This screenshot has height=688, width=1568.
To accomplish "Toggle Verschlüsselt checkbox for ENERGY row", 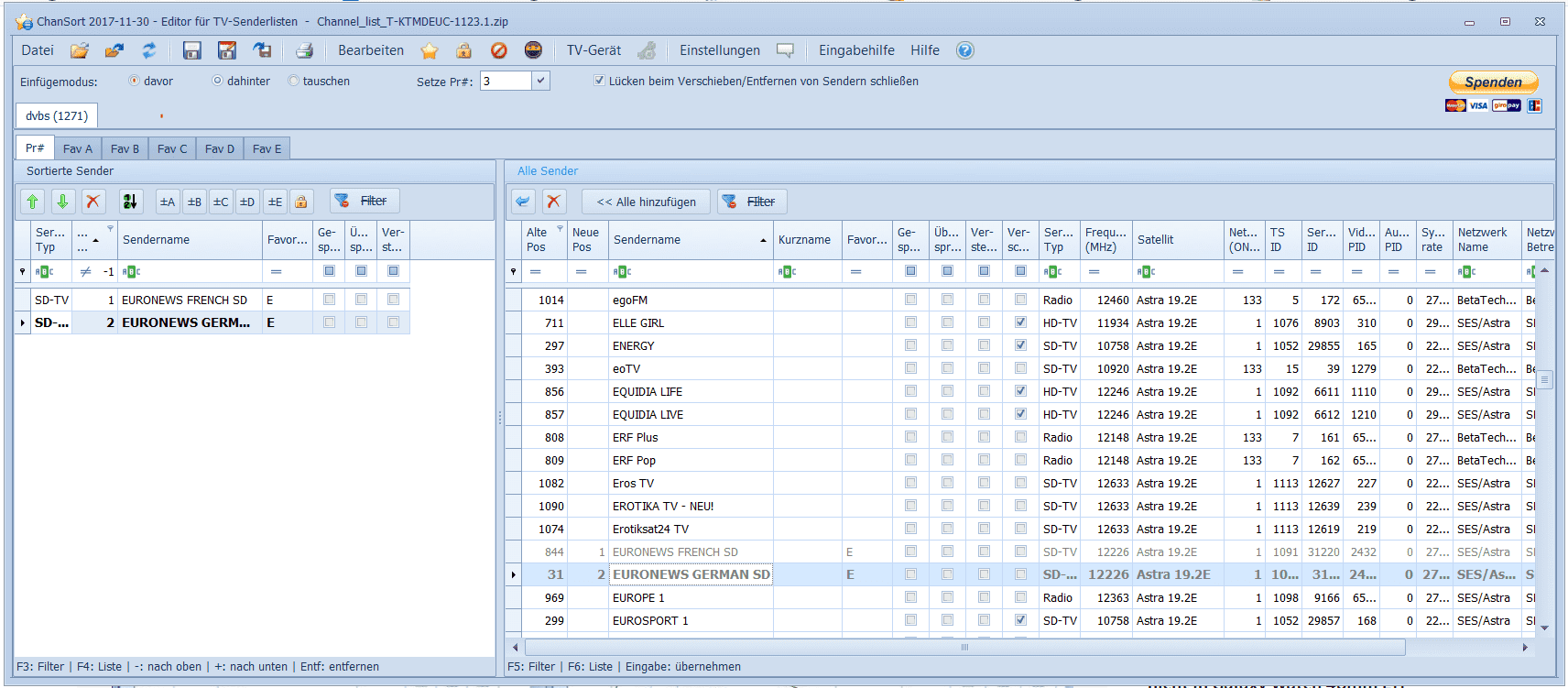I will pos(1020,345).
